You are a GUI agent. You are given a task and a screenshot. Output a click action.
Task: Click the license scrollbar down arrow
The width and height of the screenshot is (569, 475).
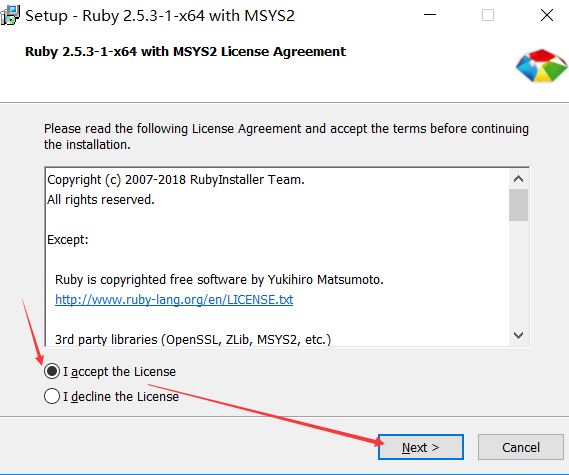pyautogui.click(x=518, y=335)
